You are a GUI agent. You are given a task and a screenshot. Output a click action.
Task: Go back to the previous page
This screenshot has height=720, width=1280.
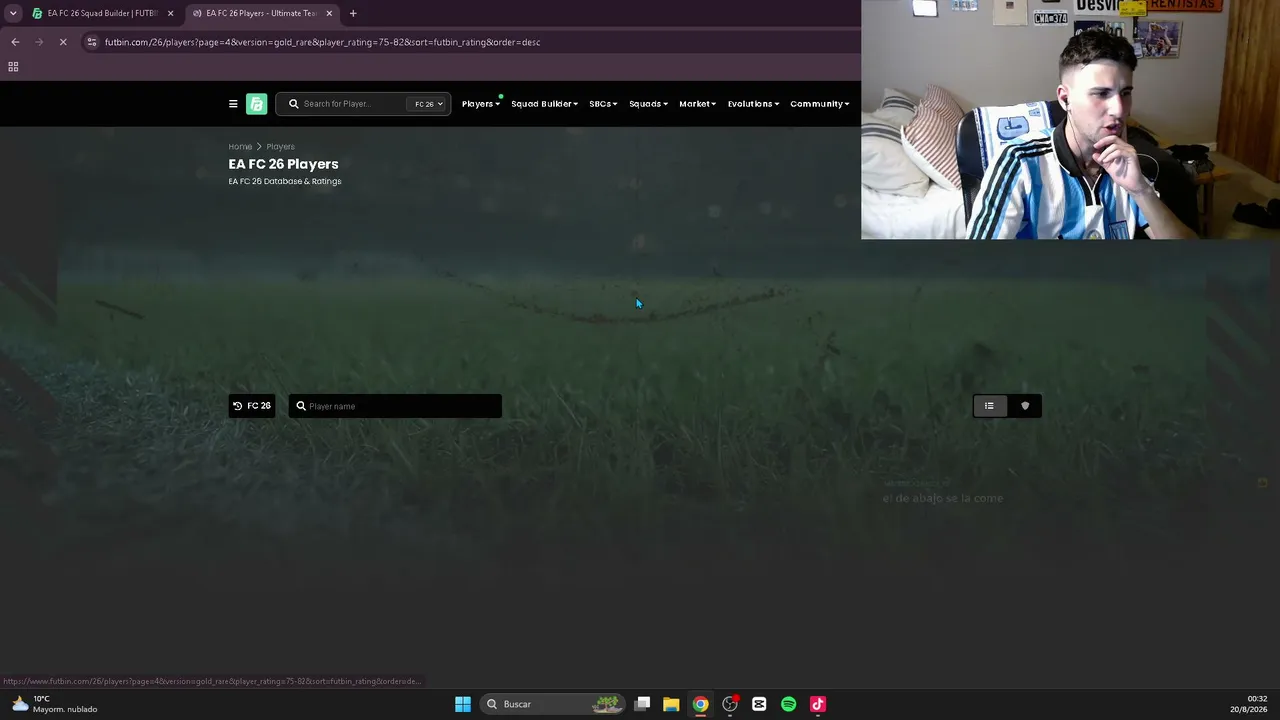(15, 42)
